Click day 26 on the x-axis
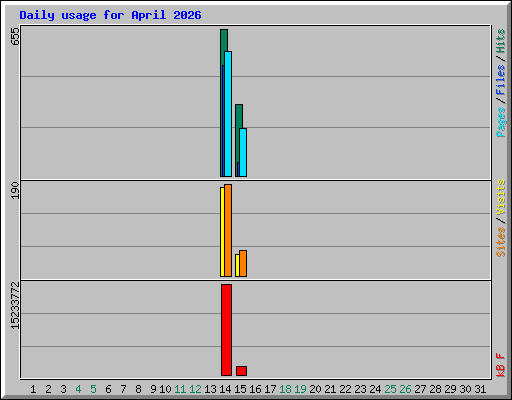 405,389
